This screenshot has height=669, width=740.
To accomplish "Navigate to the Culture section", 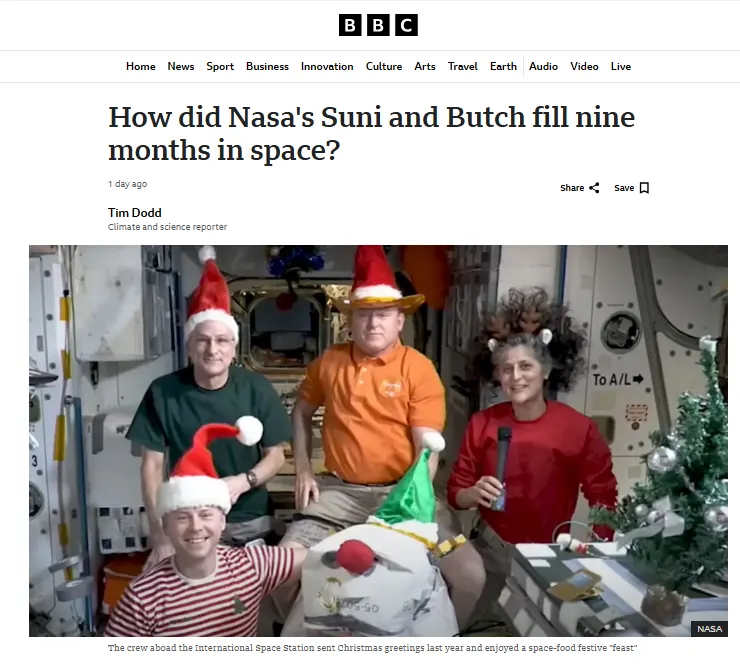I will [384, 67].
